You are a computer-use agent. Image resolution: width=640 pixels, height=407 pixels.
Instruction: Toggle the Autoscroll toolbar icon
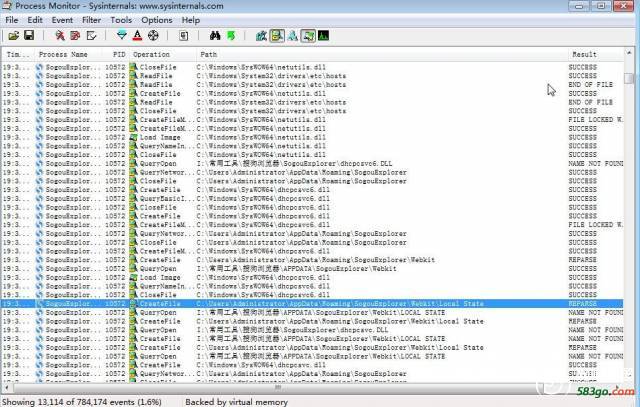click(x=76, y=36)
